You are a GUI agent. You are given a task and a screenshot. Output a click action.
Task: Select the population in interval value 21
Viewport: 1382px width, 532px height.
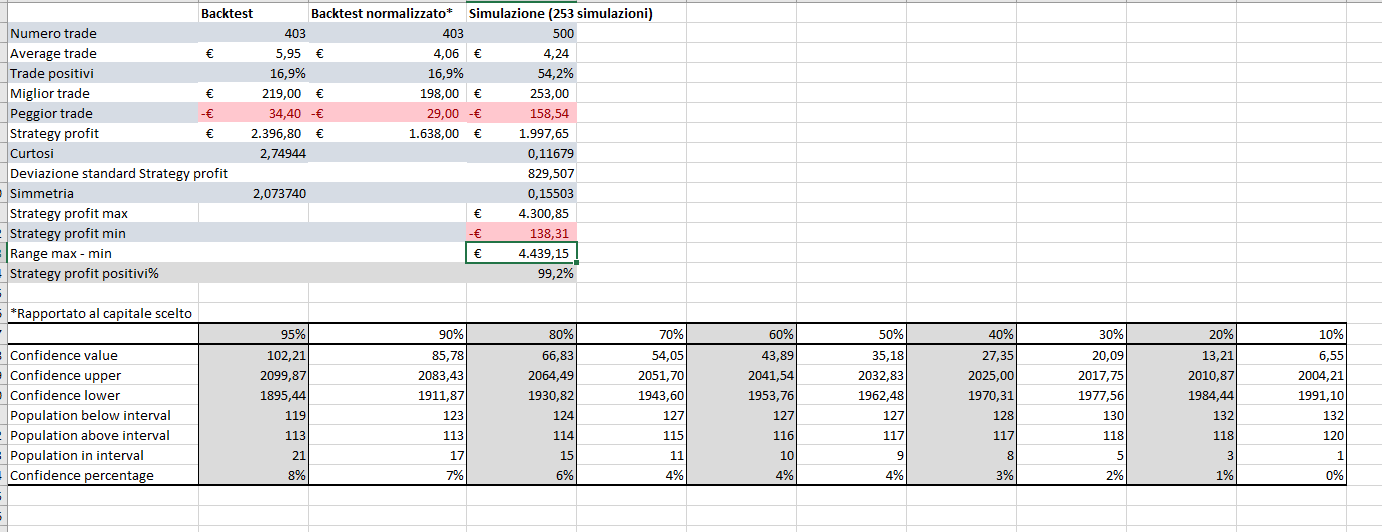coord(254,455)
